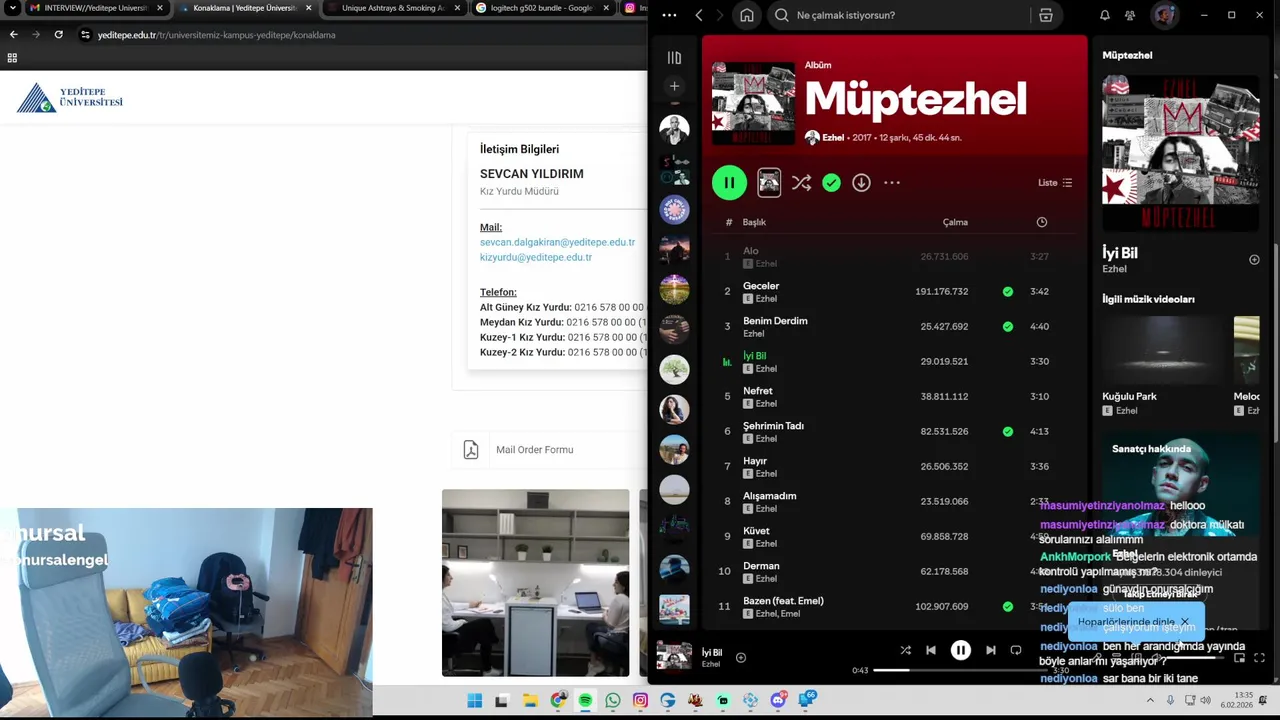Click the create playlist plus icon
The image size is (1280, 720).
pos(674,86)
